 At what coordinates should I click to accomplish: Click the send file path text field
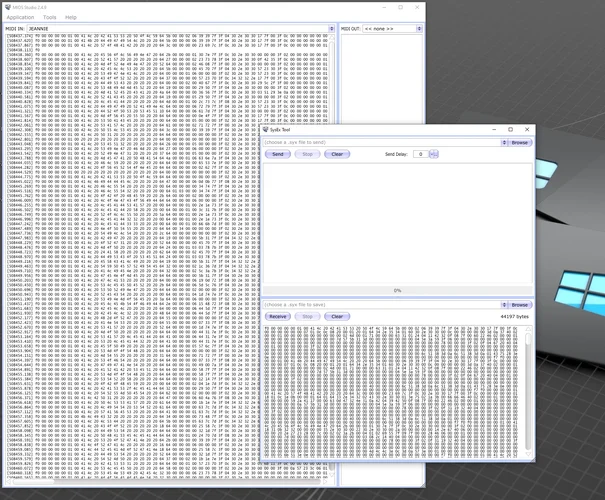[x=382, y=142]
